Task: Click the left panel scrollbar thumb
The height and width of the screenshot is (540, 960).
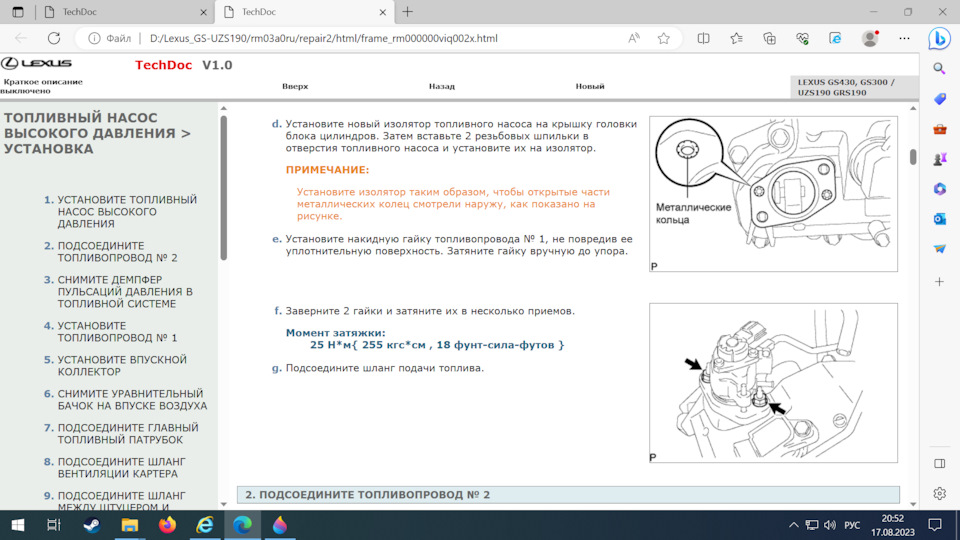Action: (223, 188)
